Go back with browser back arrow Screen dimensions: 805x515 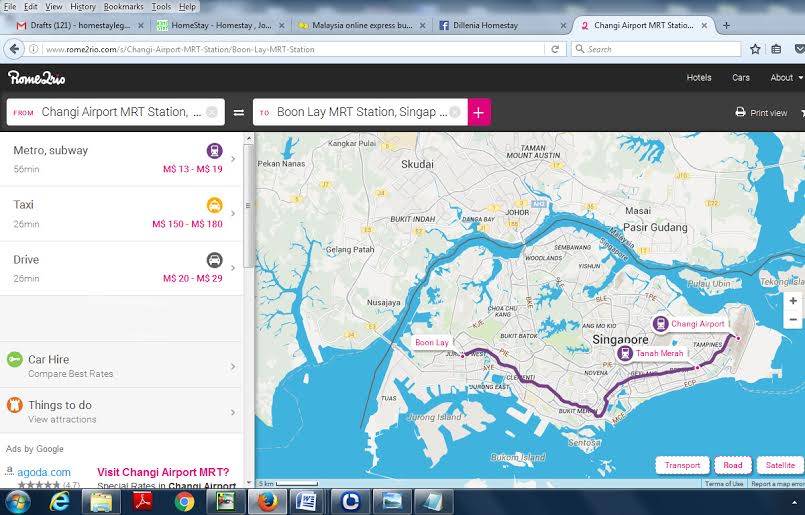pos(14,49)
